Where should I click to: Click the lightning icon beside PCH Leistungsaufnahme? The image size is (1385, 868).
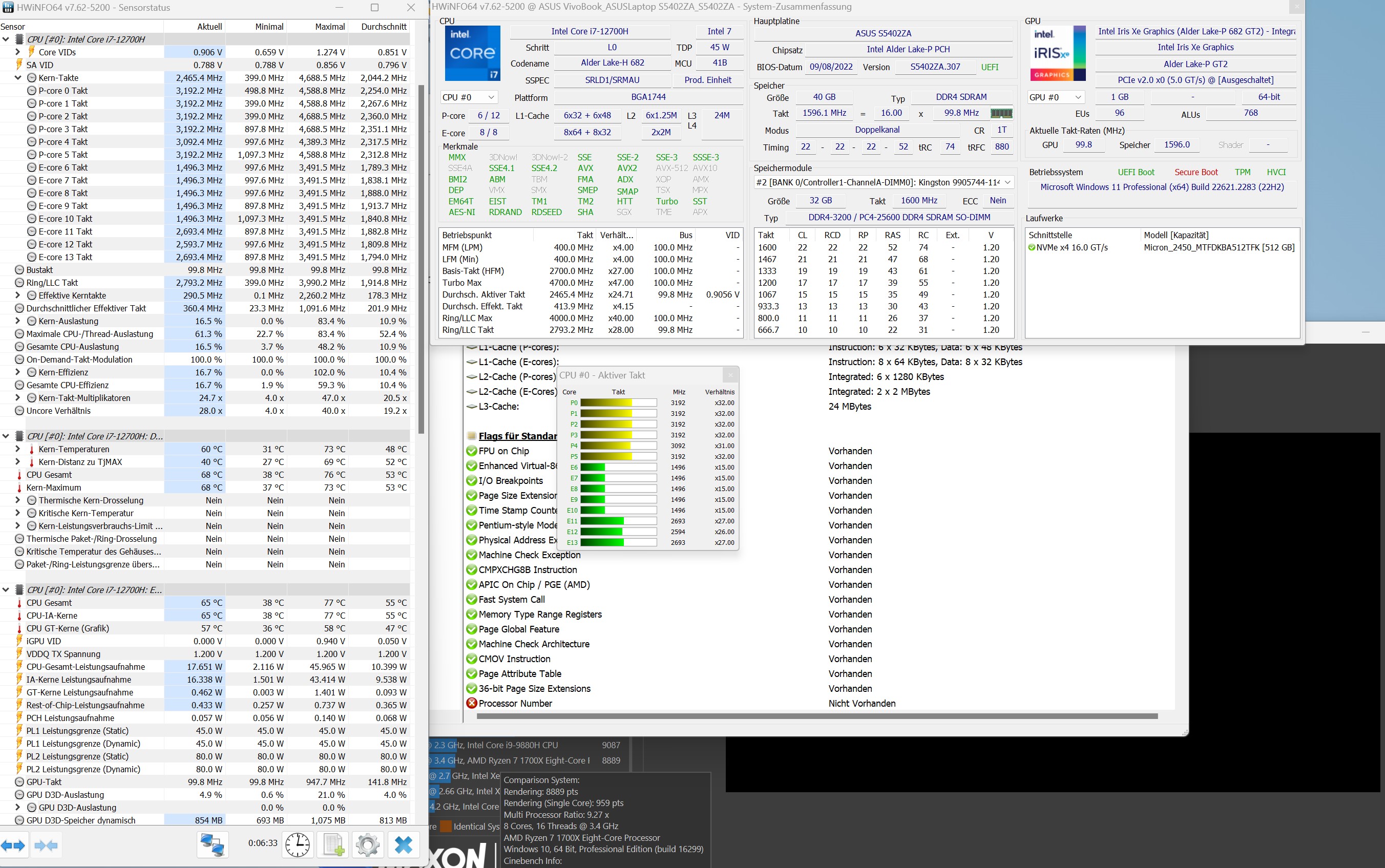pos(19,718)
